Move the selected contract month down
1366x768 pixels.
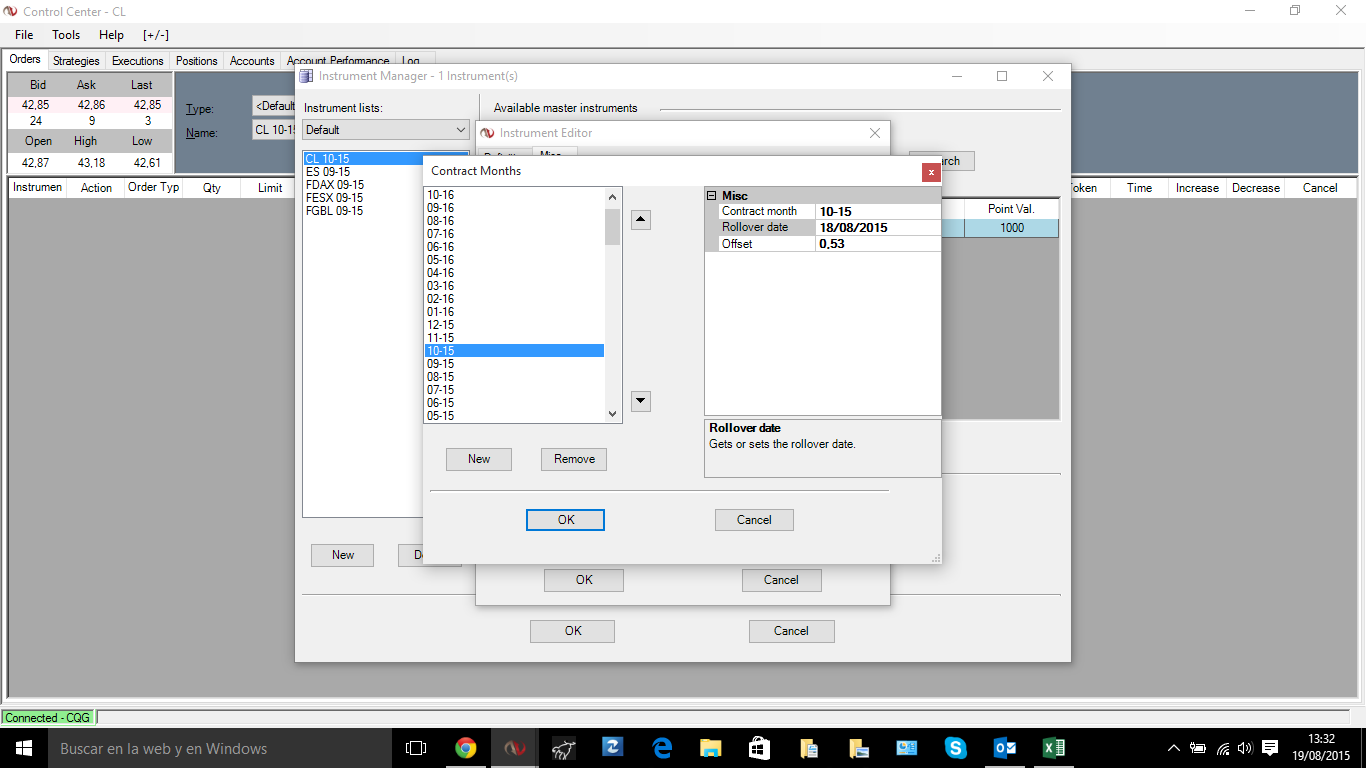pos(642,401)
